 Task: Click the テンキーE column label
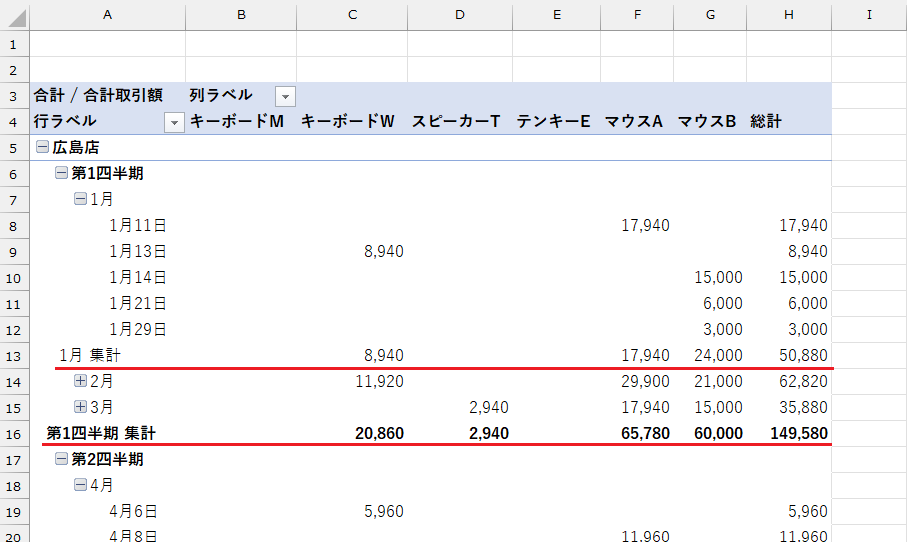coord(554,121)
